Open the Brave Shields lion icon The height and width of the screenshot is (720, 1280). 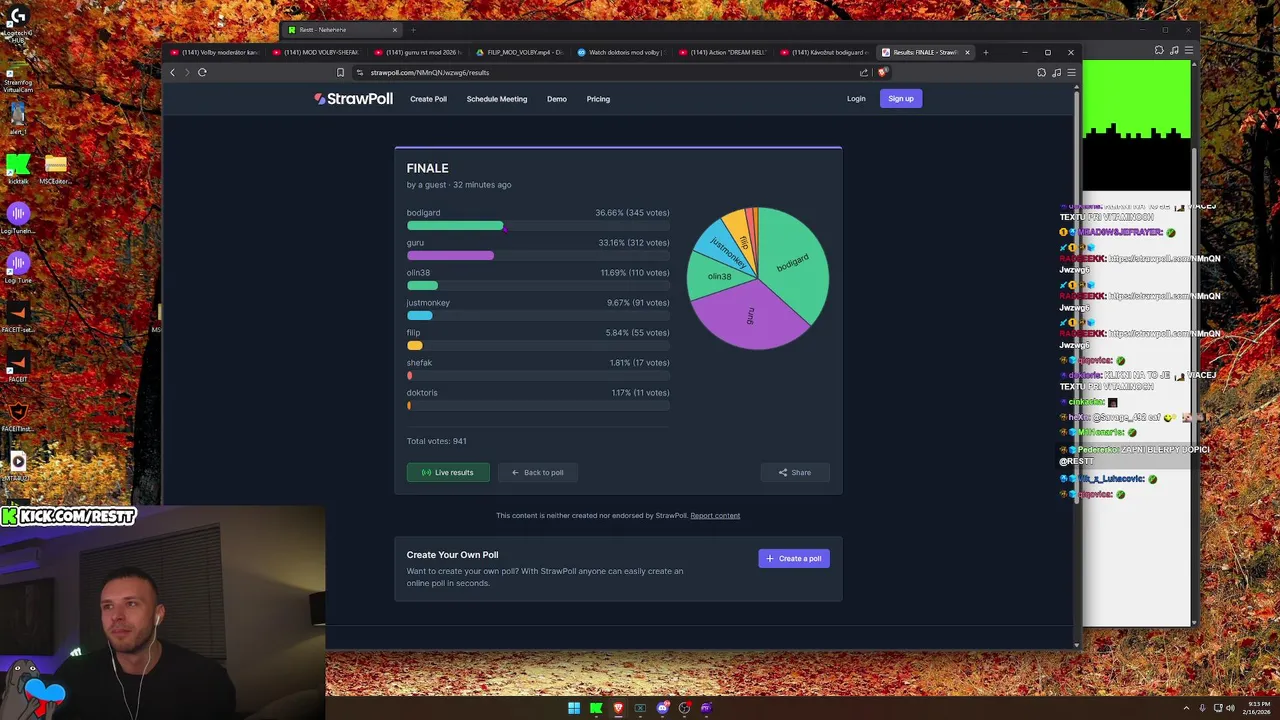tap(882, 72)
